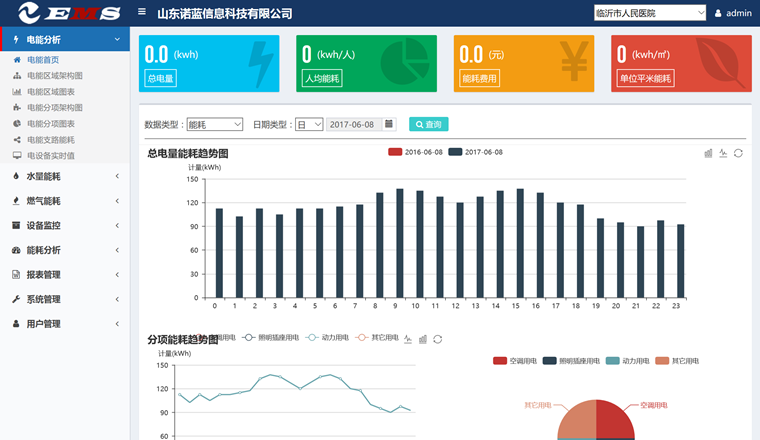Toggle the 2017-06-08 series in the legend
760x440 pixels.
coord(475,152)
